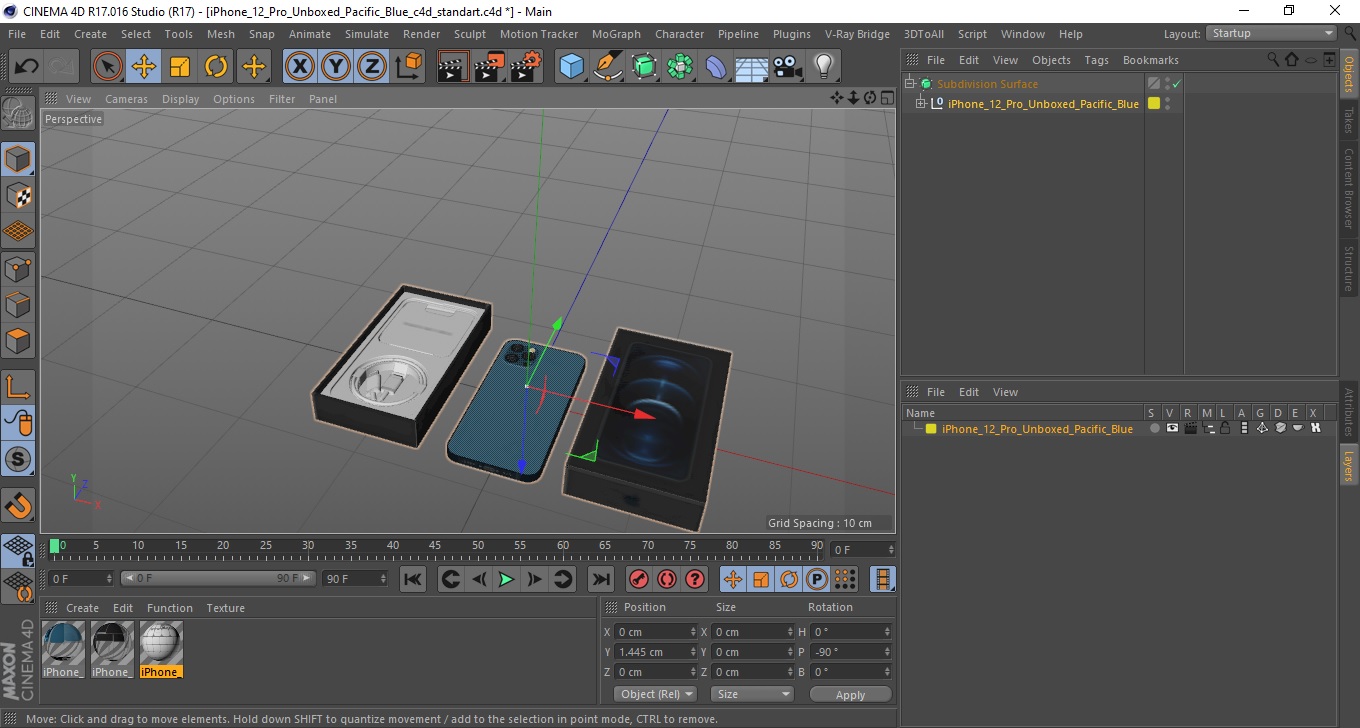Open the material manager Texture menu
The height and width of the screenshot is (728, 1360).
click(225, 608)
